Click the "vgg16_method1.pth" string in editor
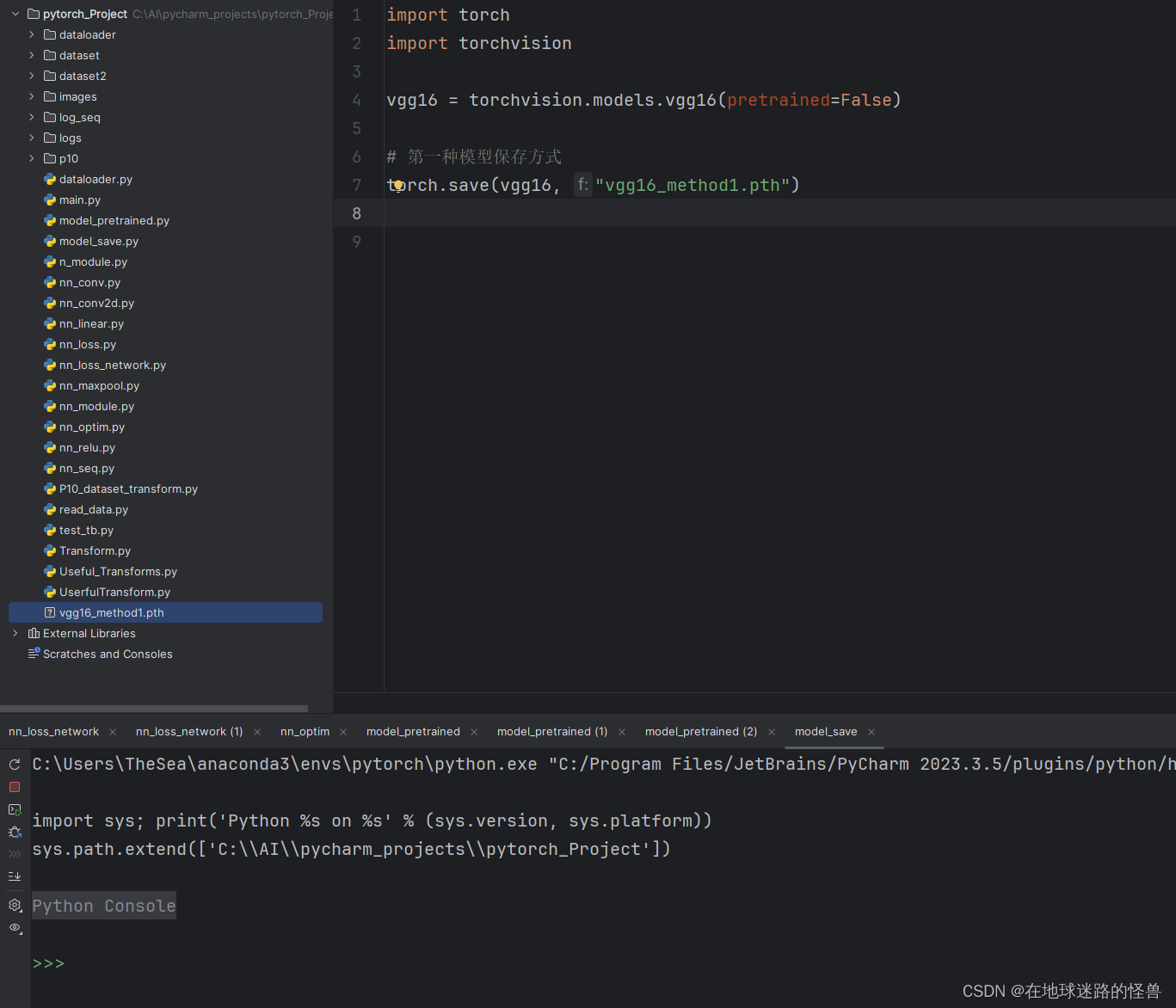Viewport: 1176px width, 1008px height. click(x=693, y=185)
